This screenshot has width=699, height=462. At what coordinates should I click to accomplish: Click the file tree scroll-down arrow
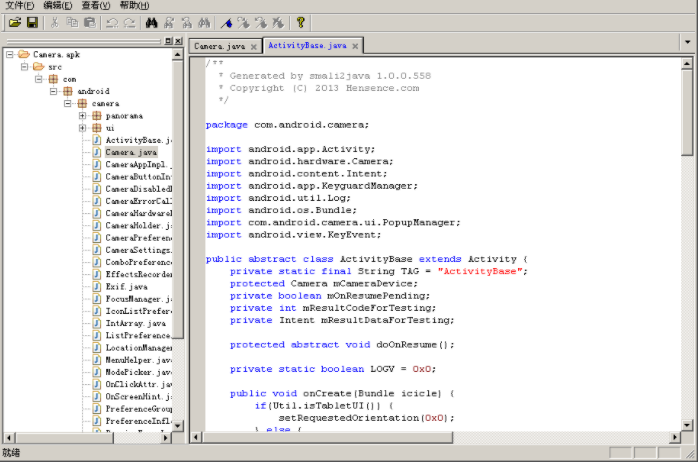click(178, 425)
